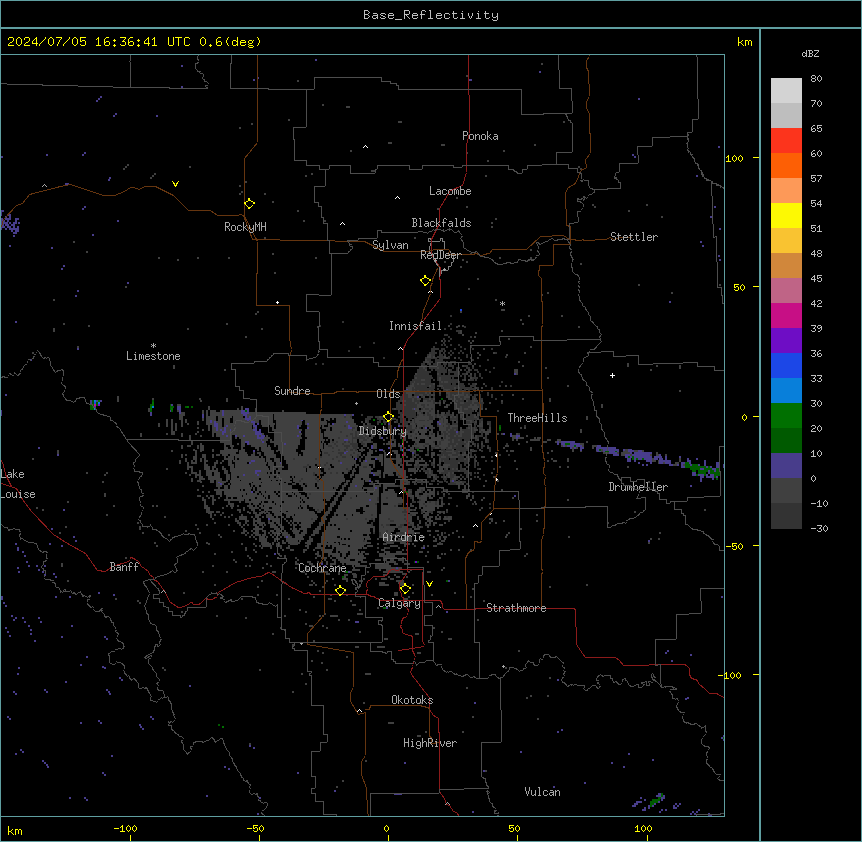Click the Drumheller label
Image resolution: width=862 pixels, height=842 pixels.
point(638,487)
